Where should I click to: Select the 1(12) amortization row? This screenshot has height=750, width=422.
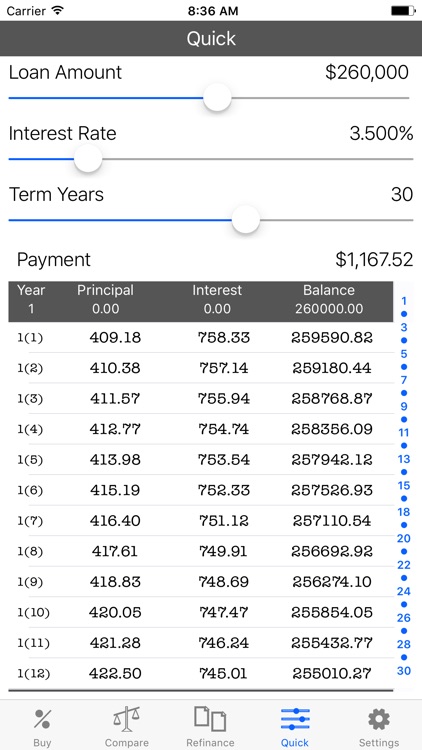point(201,673)
